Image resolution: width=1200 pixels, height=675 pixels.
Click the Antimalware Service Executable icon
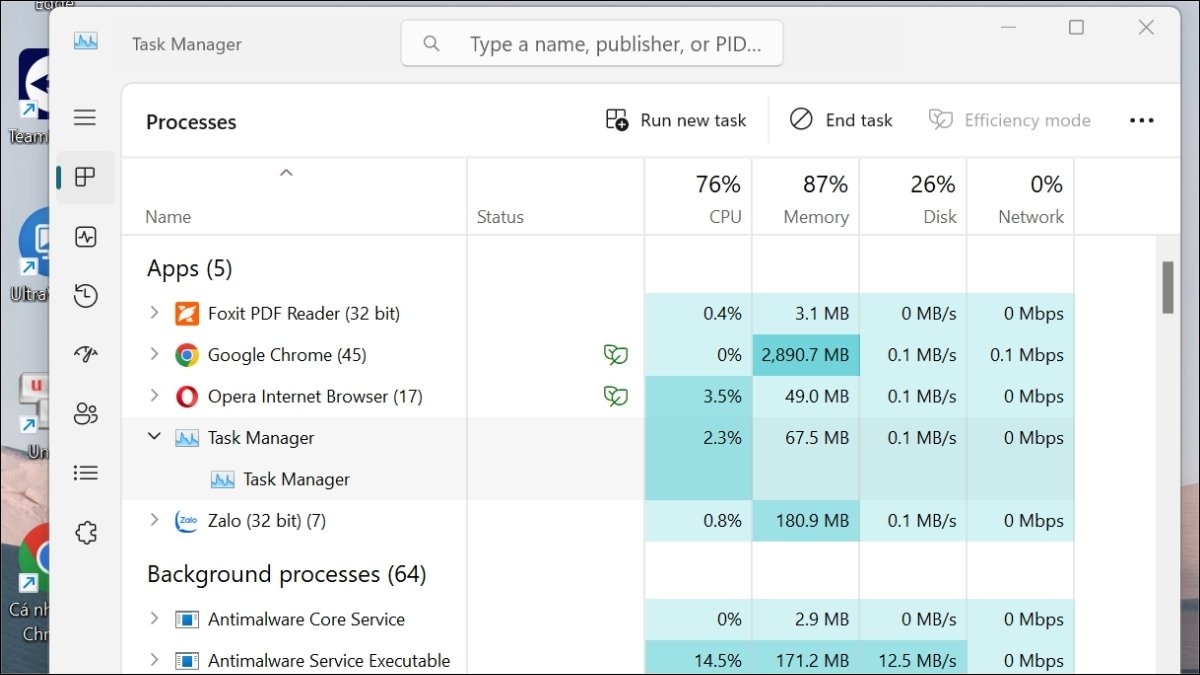187,661
